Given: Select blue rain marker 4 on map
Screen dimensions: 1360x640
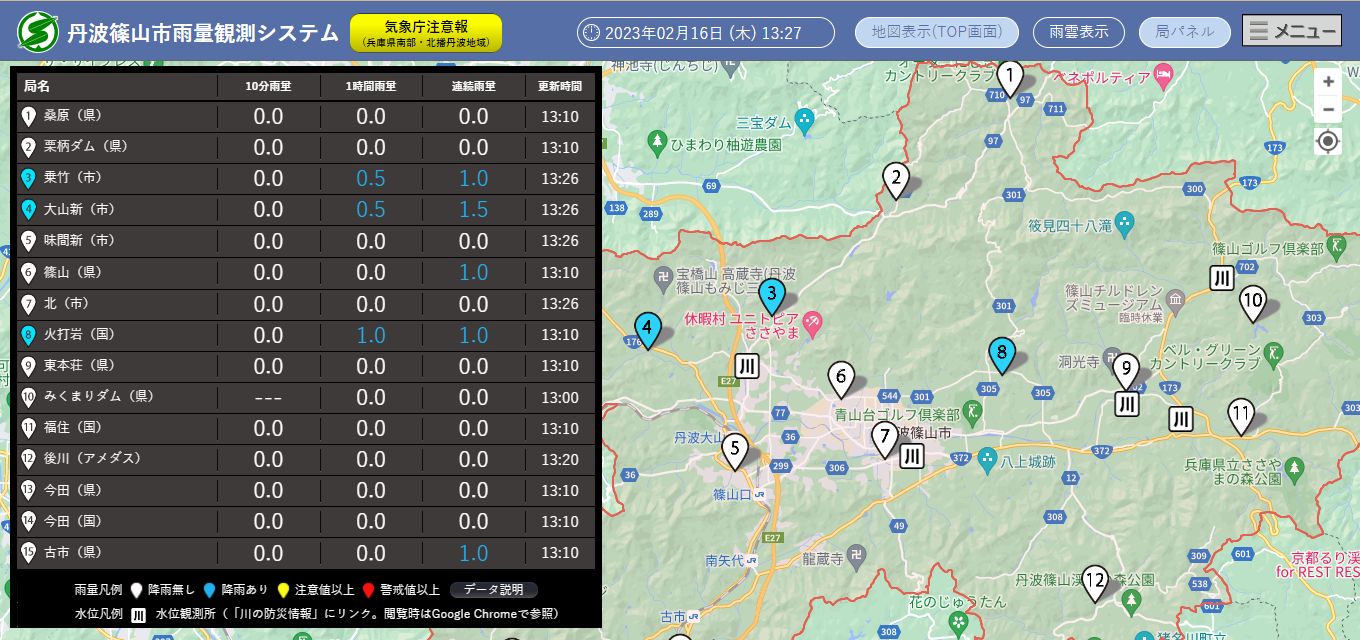Looking at the screenshot, I should point(648,329).
